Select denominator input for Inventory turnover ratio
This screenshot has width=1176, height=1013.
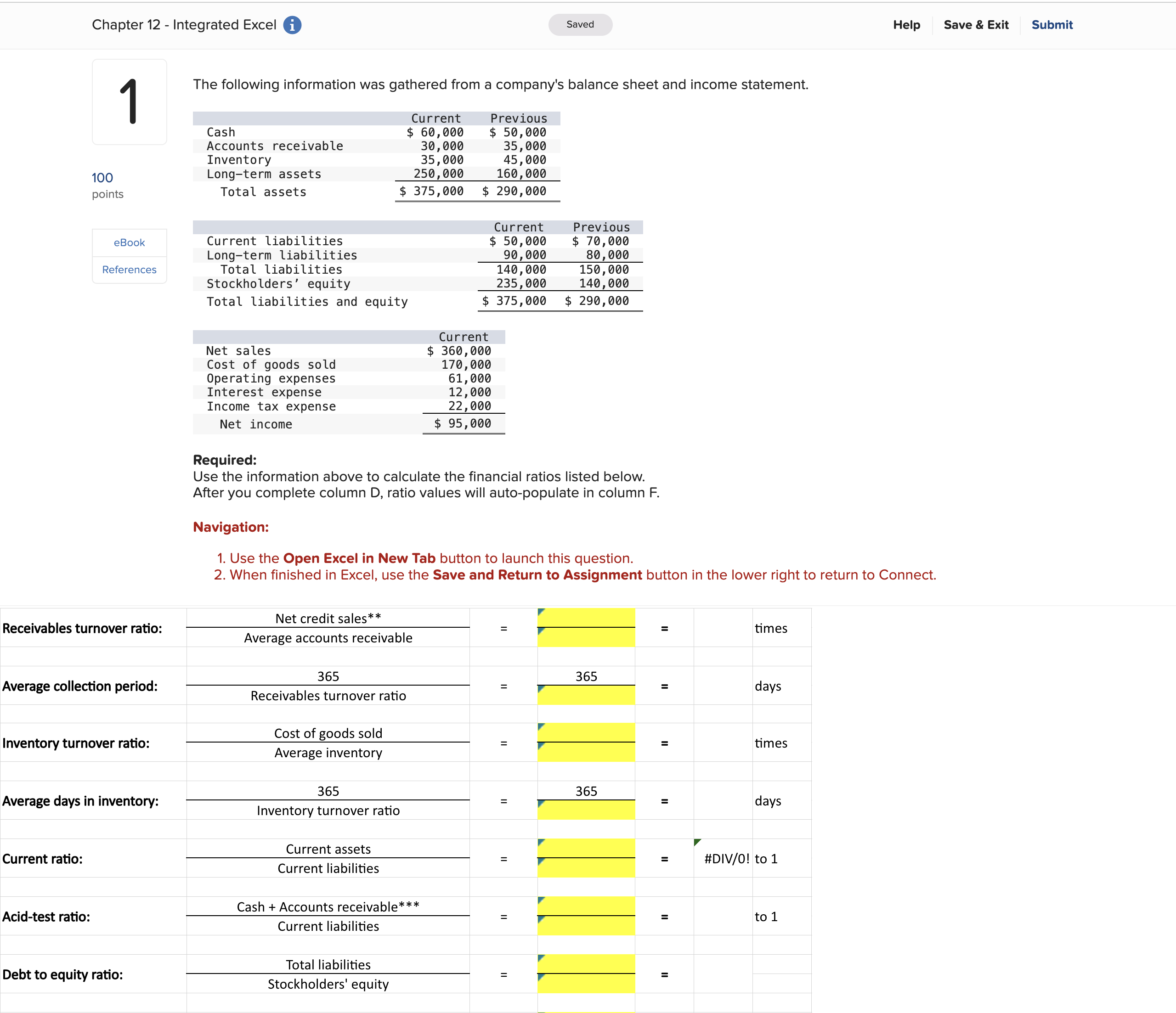pyautogui.click(x=586, y=752)
